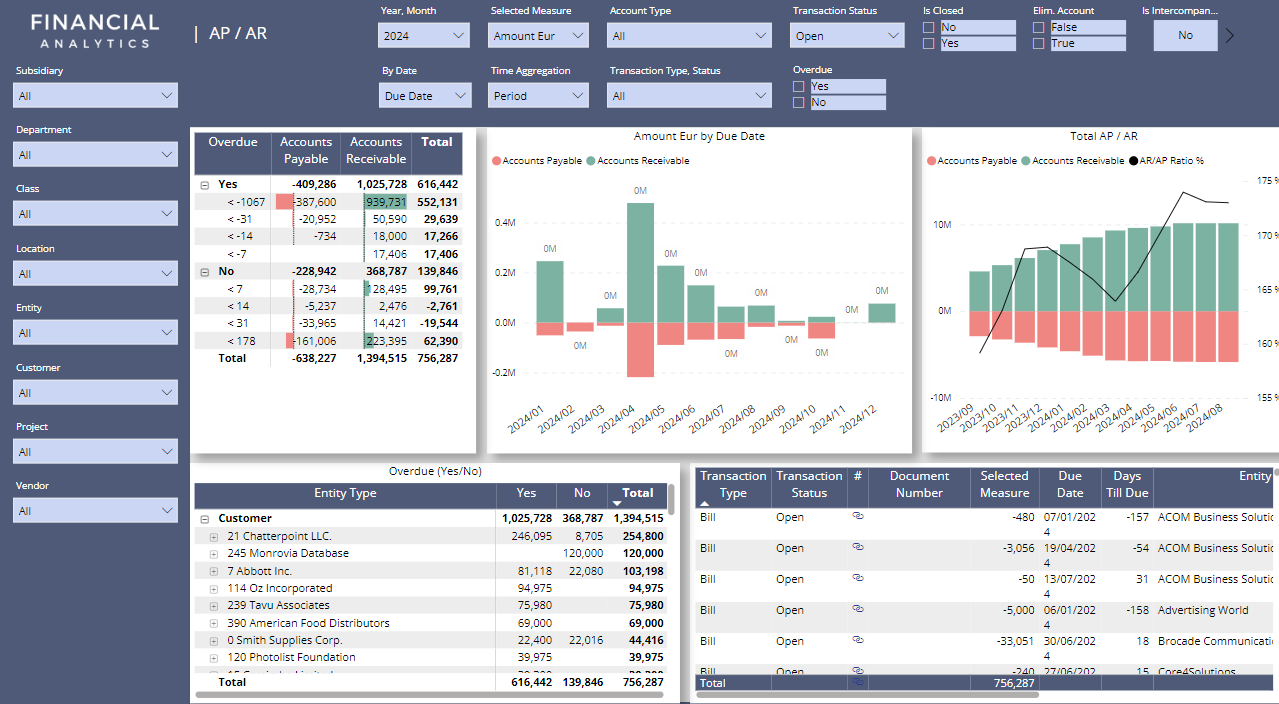Open the Subsidiary filter dropdown

tap(96, 96)
